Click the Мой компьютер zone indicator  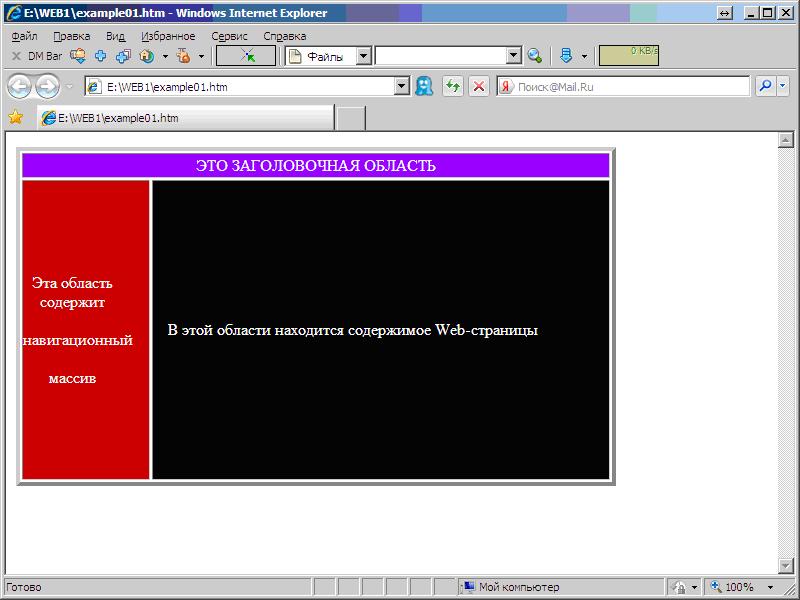[x=512, y=587]
